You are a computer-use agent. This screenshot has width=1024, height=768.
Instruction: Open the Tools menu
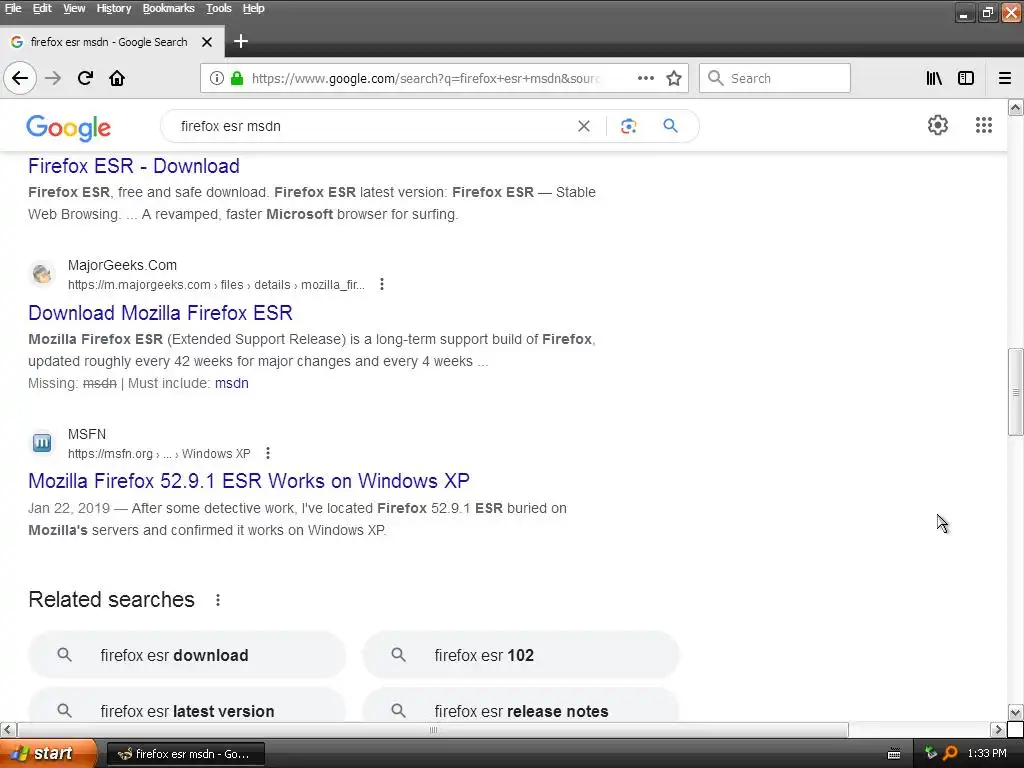click(x=219, y=8)
